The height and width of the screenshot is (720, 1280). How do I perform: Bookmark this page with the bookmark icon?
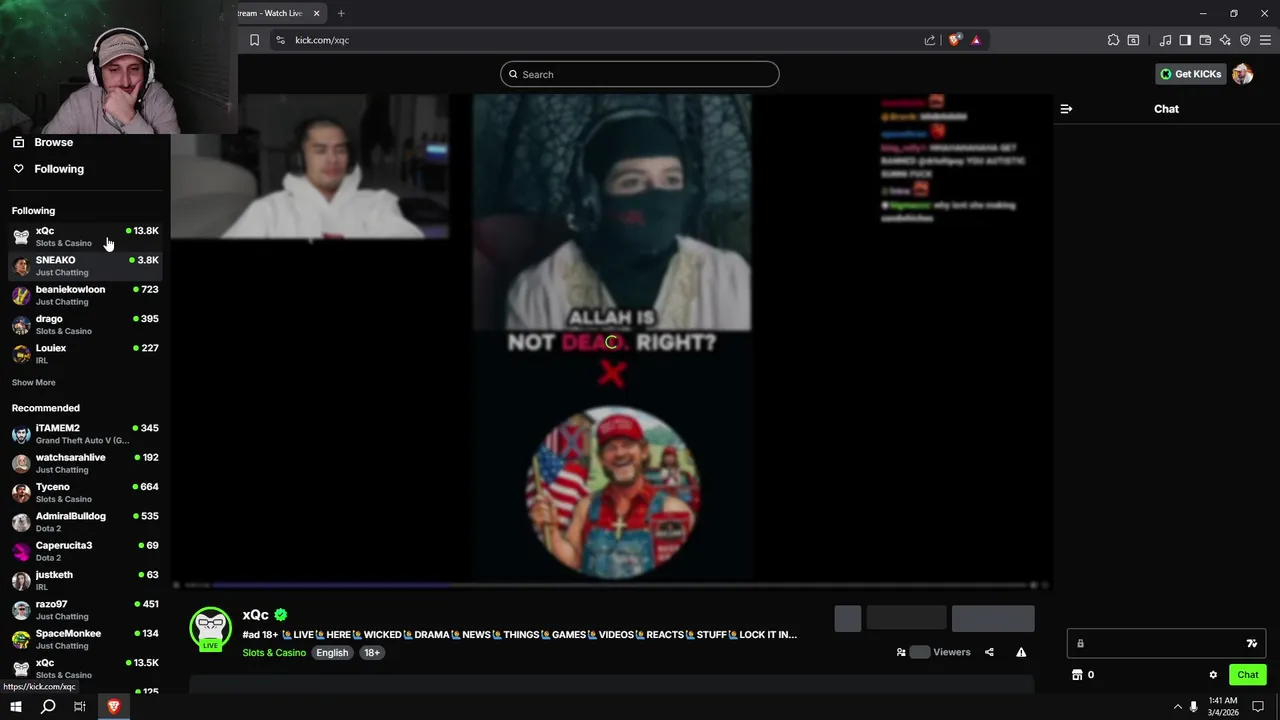[254, 40]
